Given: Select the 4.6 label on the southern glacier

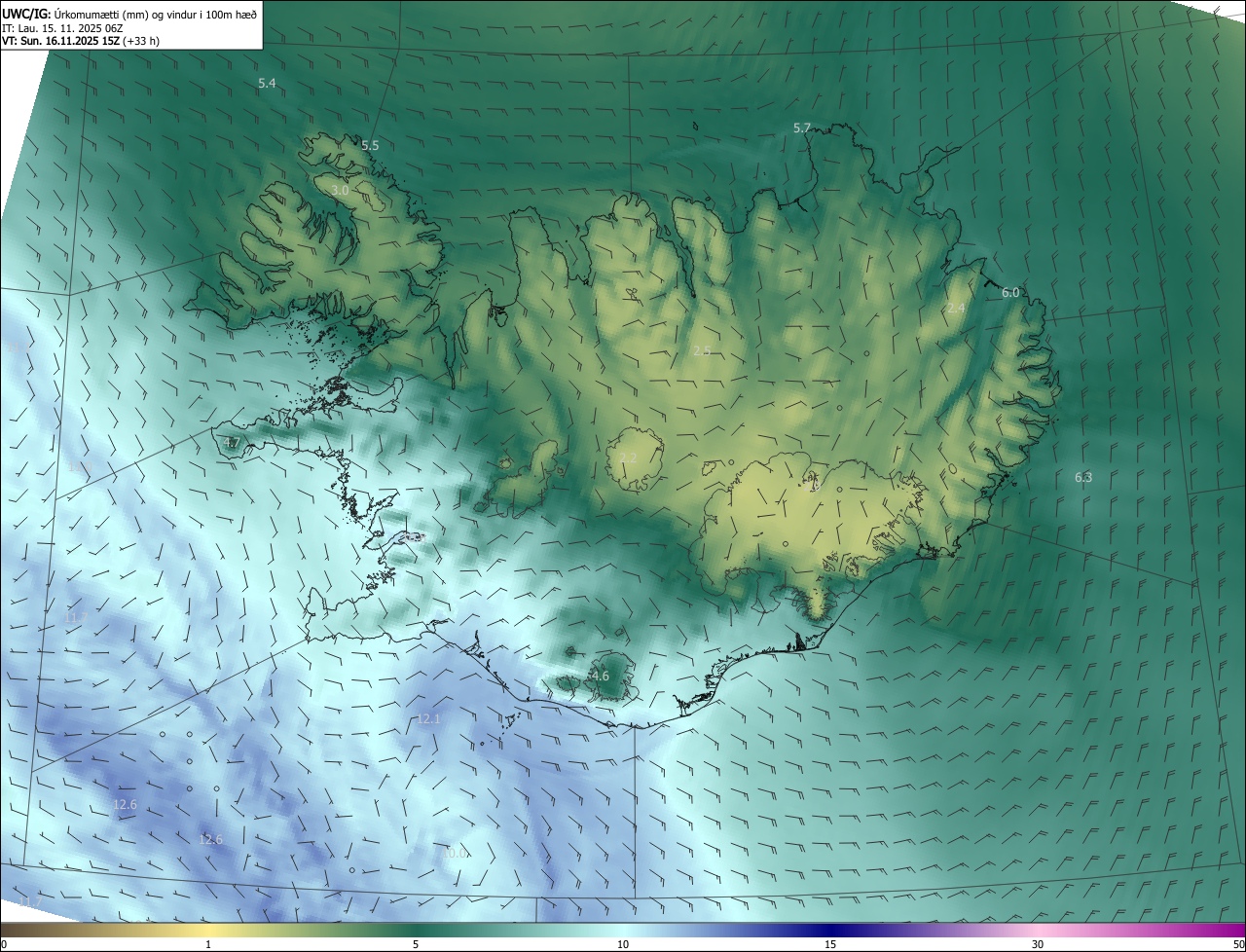Looking at the screenshot, I should pos(600,676).
